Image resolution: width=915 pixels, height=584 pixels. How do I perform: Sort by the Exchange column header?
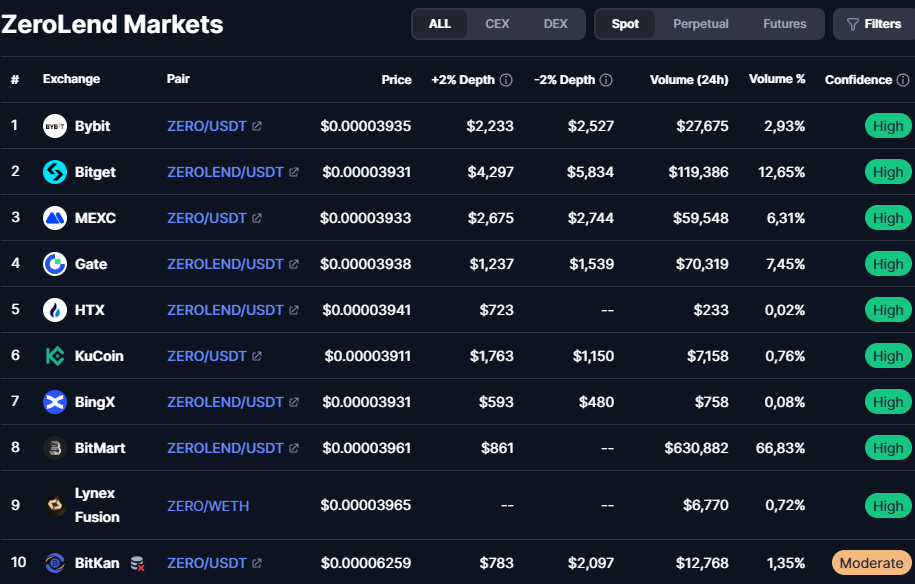[71, 79]
